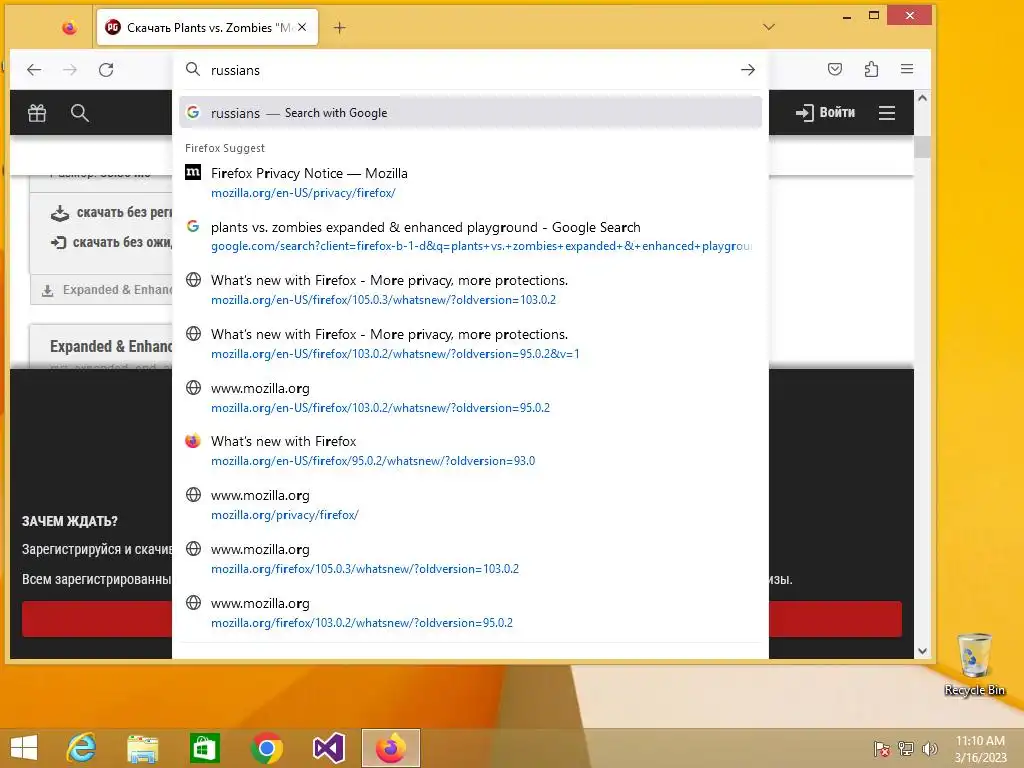The height and width of the screenshot is (768, 1024).
Task: Click the Expanded & Enhanced download button
Action: point(101,290)
